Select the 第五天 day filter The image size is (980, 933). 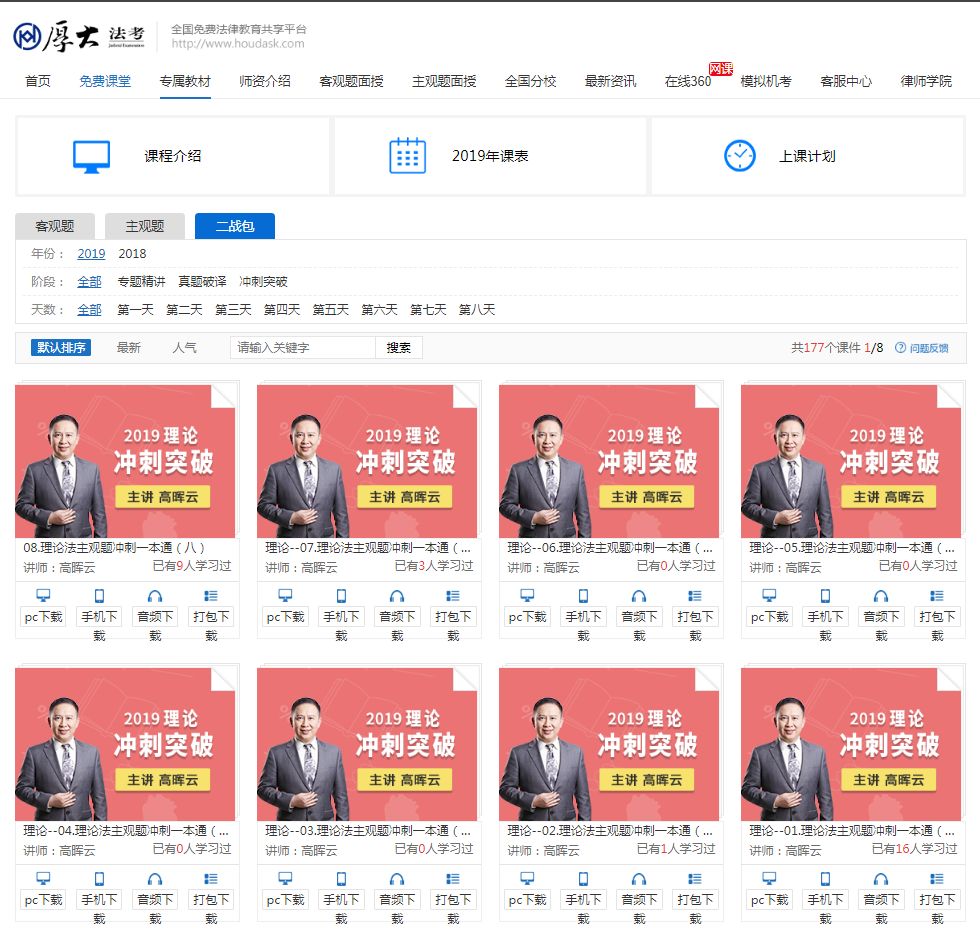click(331, 309)
